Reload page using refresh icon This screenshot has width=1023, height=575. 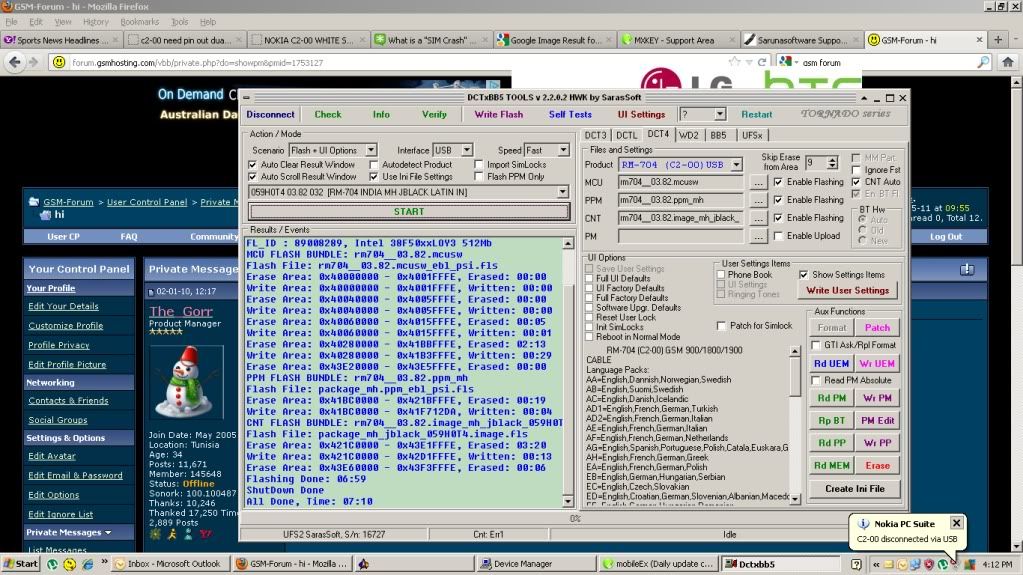click(761, 62)
